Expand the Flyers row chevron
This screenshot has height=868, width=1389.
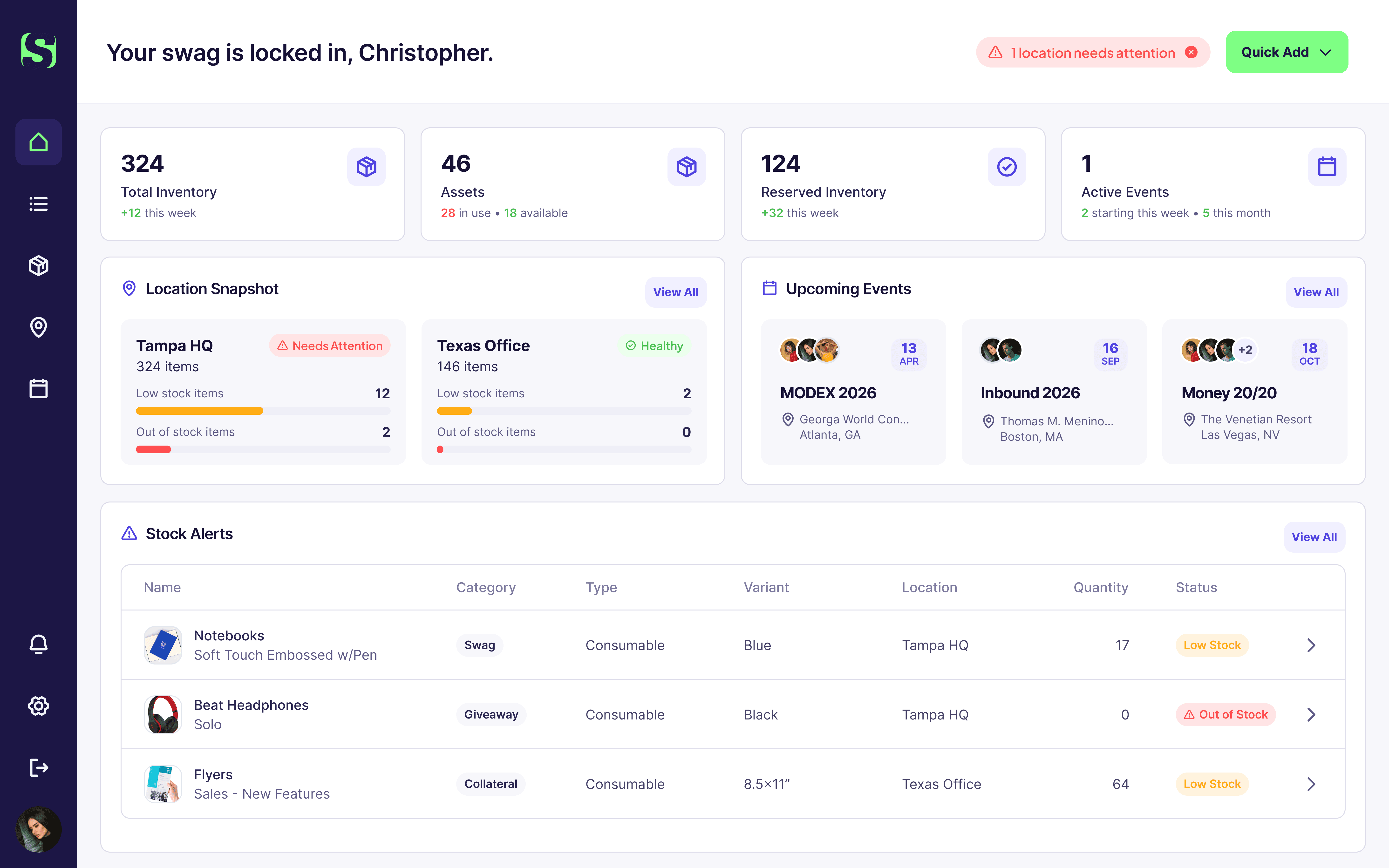tap(1311, 784)
